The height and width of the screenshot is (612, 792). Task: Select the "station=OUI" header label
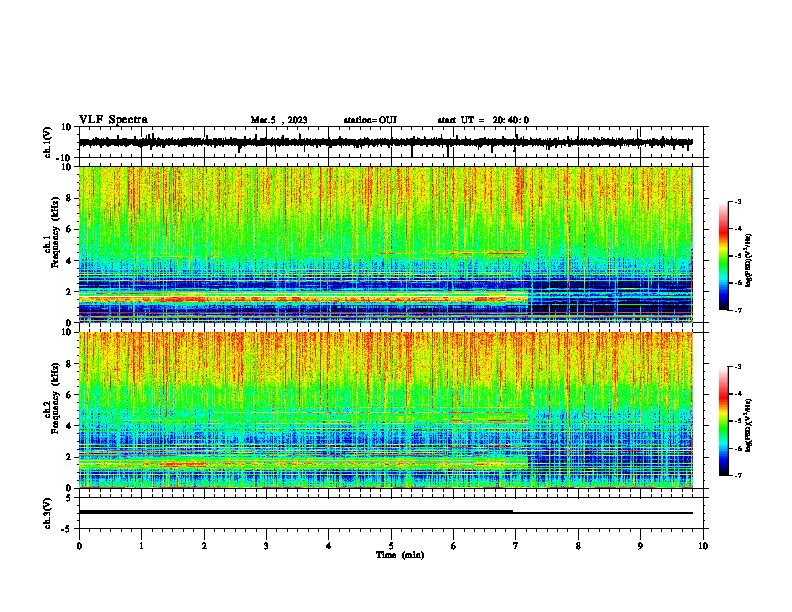[x=370, y=120]
